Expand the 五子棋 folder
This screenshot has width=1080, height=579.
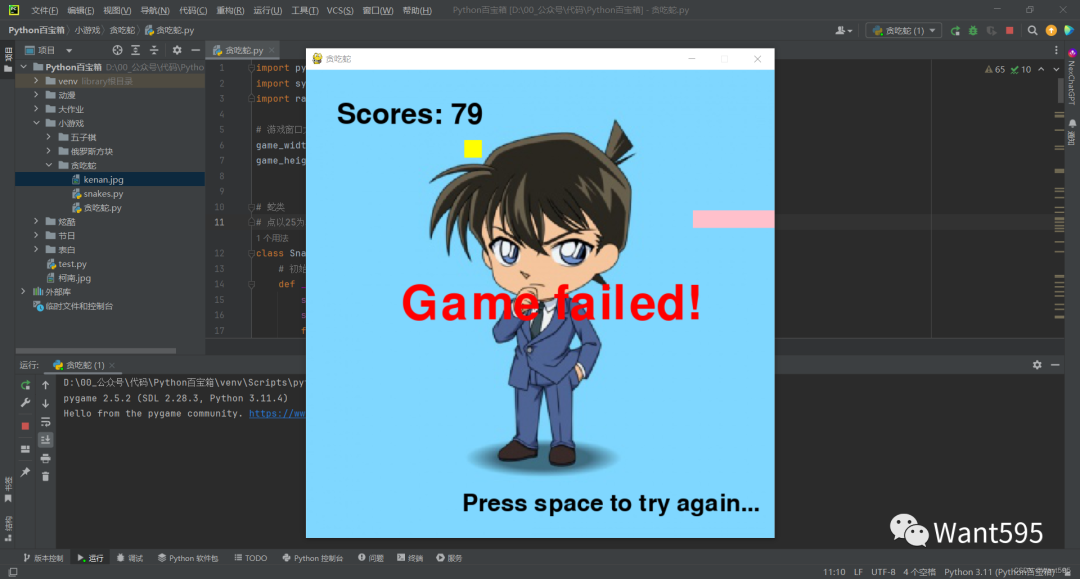point(49,137)
